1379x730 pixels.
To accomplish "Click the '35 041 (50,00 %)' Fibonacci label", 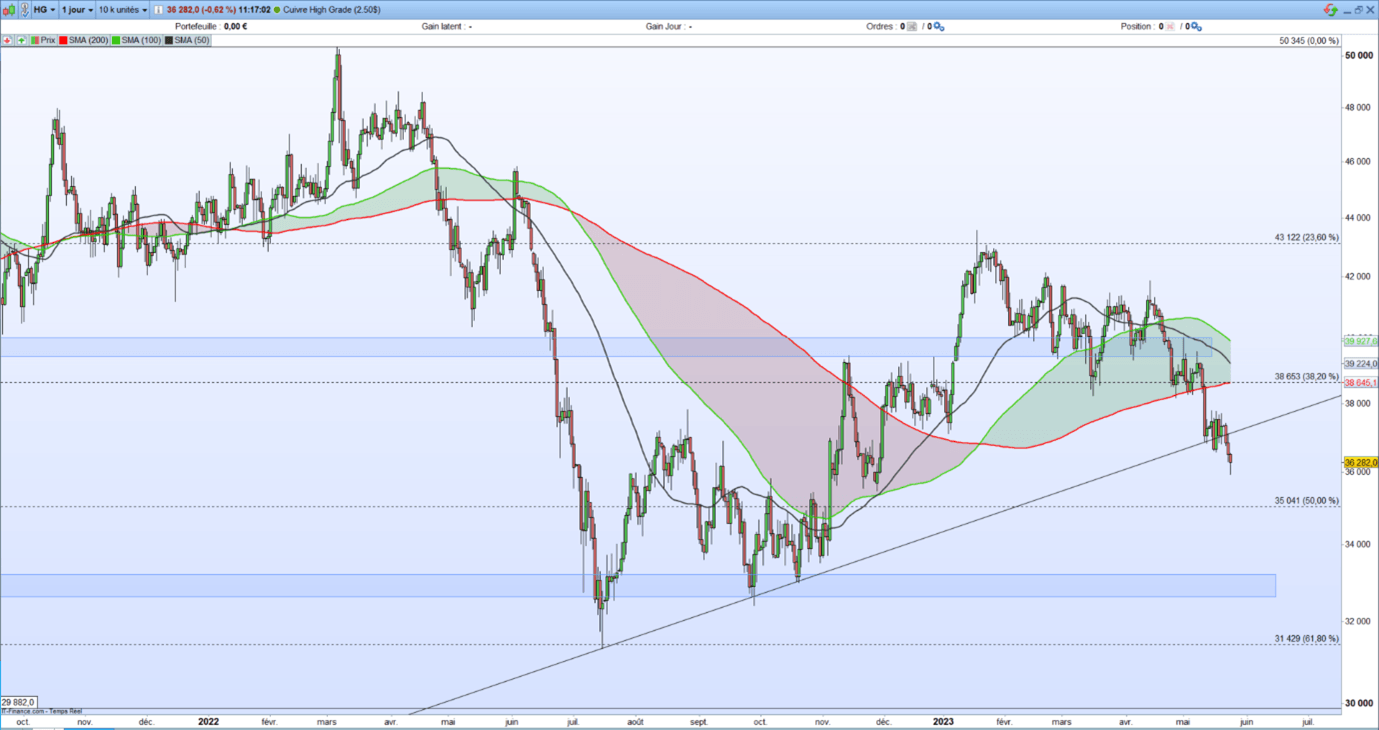I will (x=1306, y=501).
